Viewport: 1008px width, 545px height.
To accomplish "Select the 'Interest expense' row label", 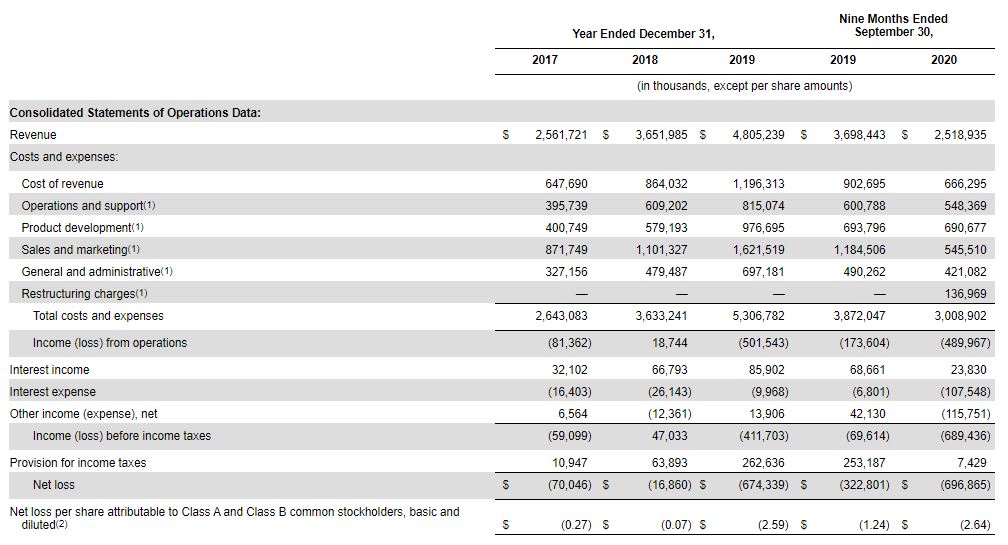I will [x=53, y=391].
